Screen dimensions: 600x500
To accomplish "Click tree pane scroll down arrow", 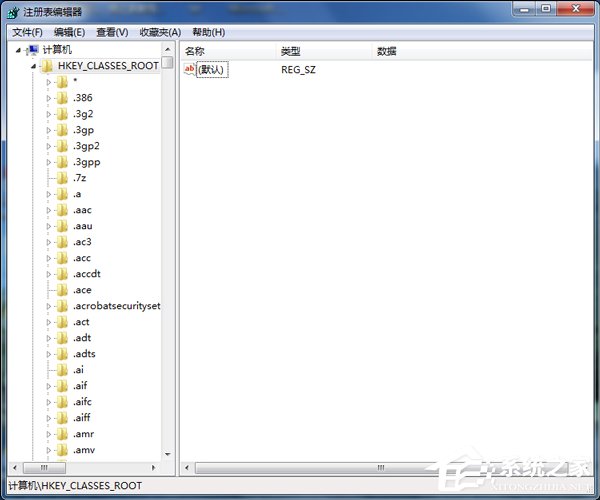I will tap(167, 454).
